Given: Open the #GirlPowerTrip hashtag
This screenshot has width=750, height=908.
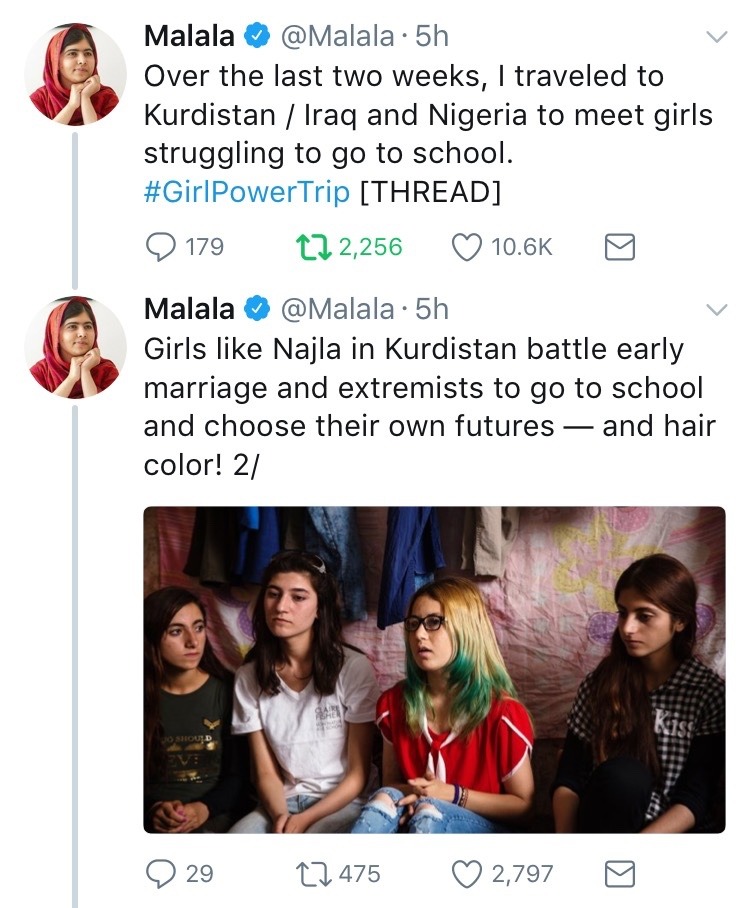Looking at the screenshot, I should tap(247, 192).
